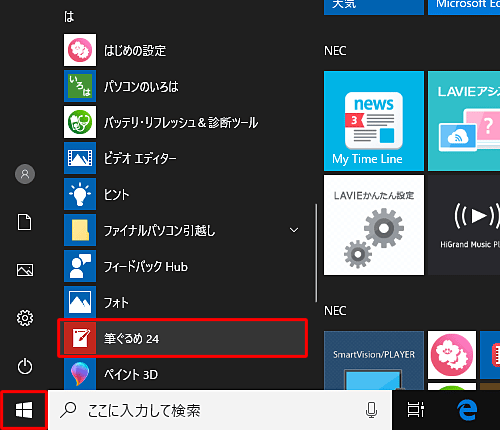Click the search magnifier icon
The image size is (500, 430).
(x=68, y=410)
